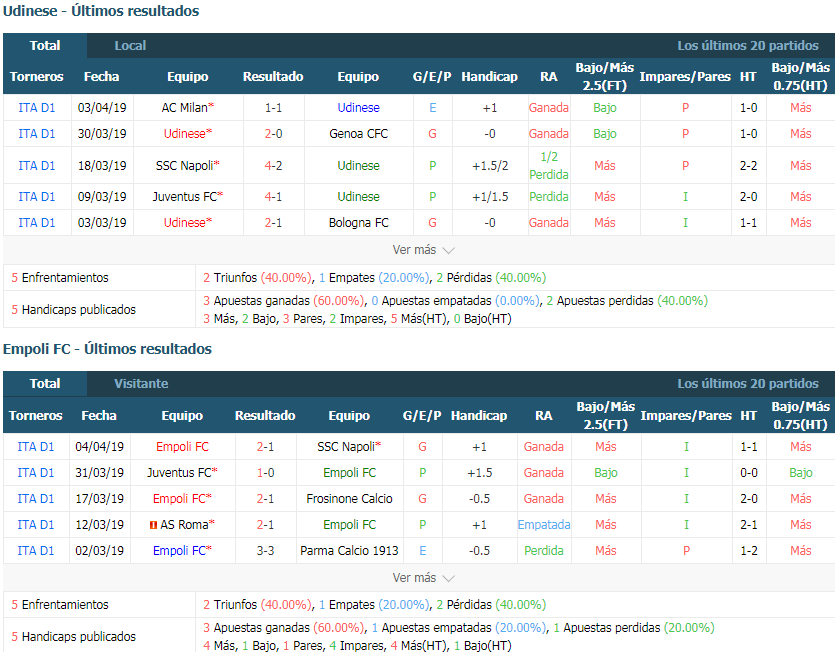Select the Total tab in Udinese results
Viewport: 835px width, 652px height.
click(45, 46)
